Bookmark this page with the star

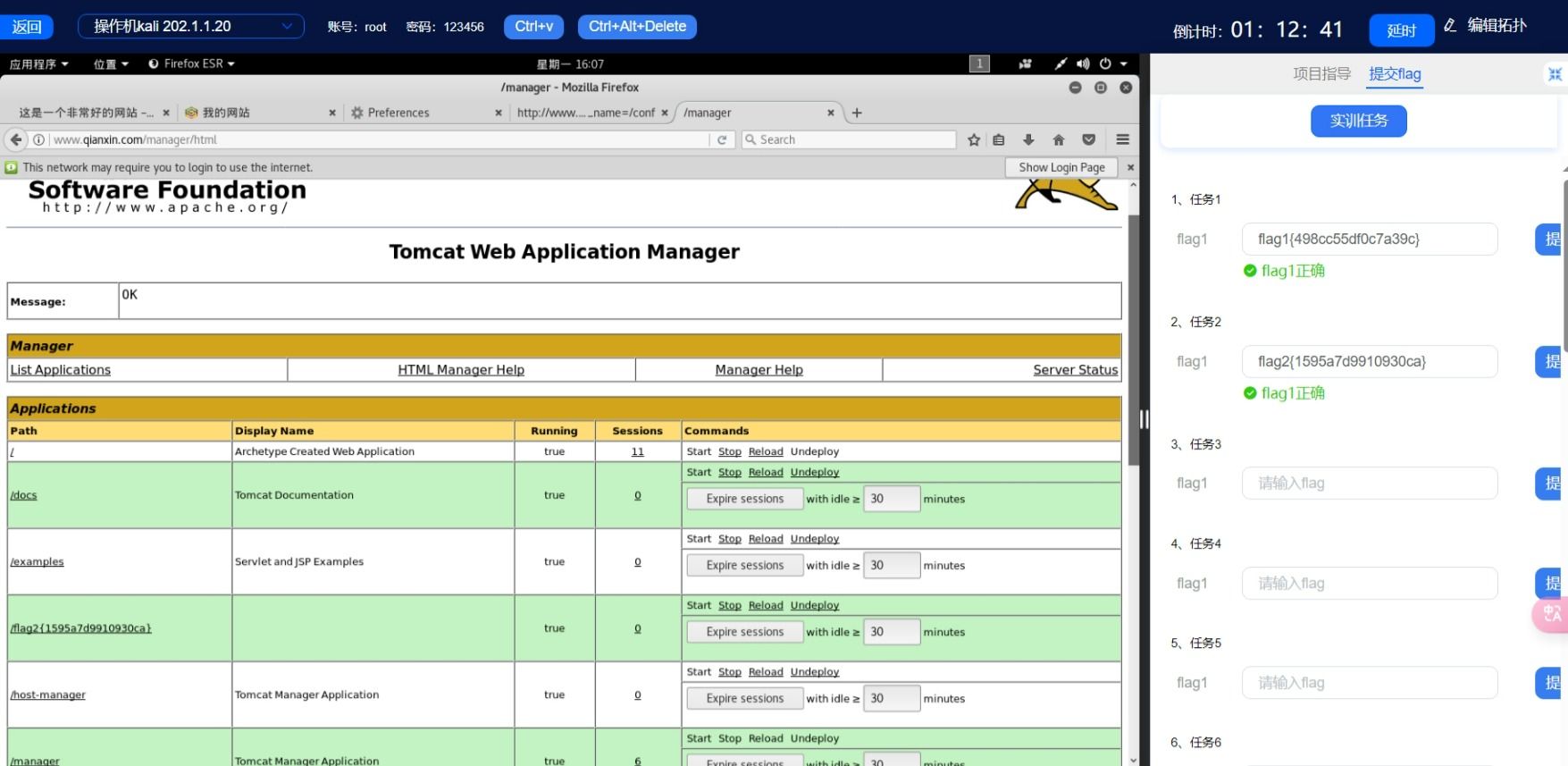974,139
